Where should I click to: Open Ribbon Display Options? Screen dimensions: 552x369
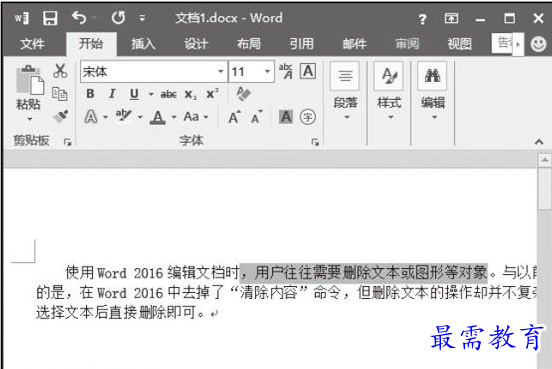[451, 18]
